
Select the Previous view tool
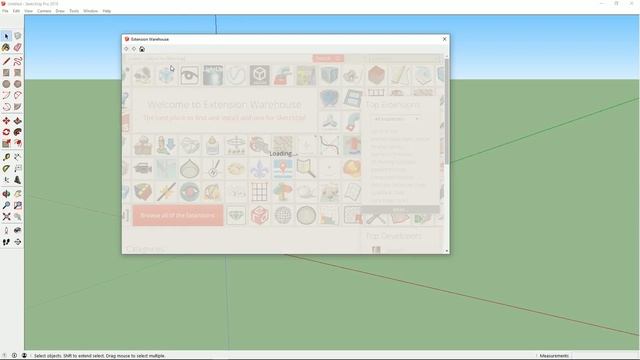pos(18,217)
